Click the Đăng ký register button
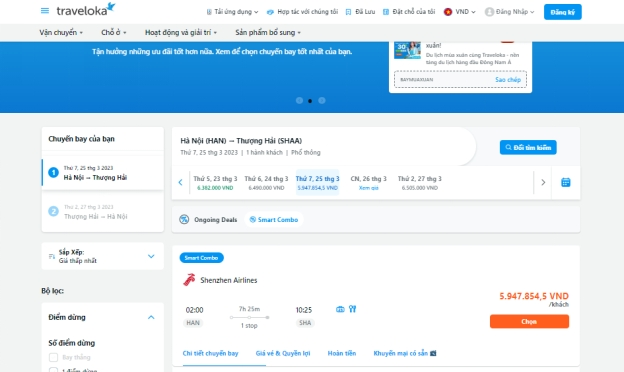This screenshot has width=624, height=372. [x=562, y=12]
